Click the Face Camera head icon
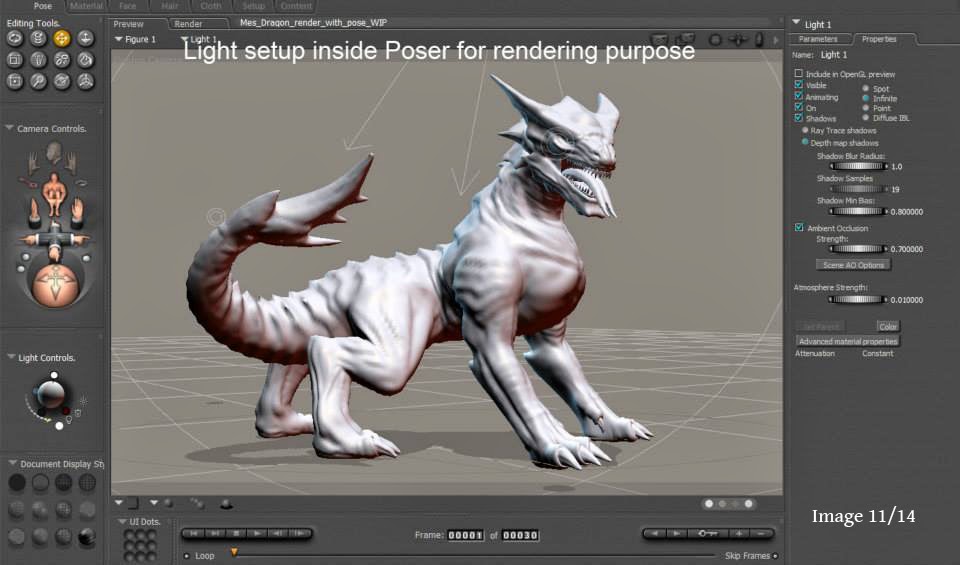Viewport: 960px width, 565px height. click(54, 153)
